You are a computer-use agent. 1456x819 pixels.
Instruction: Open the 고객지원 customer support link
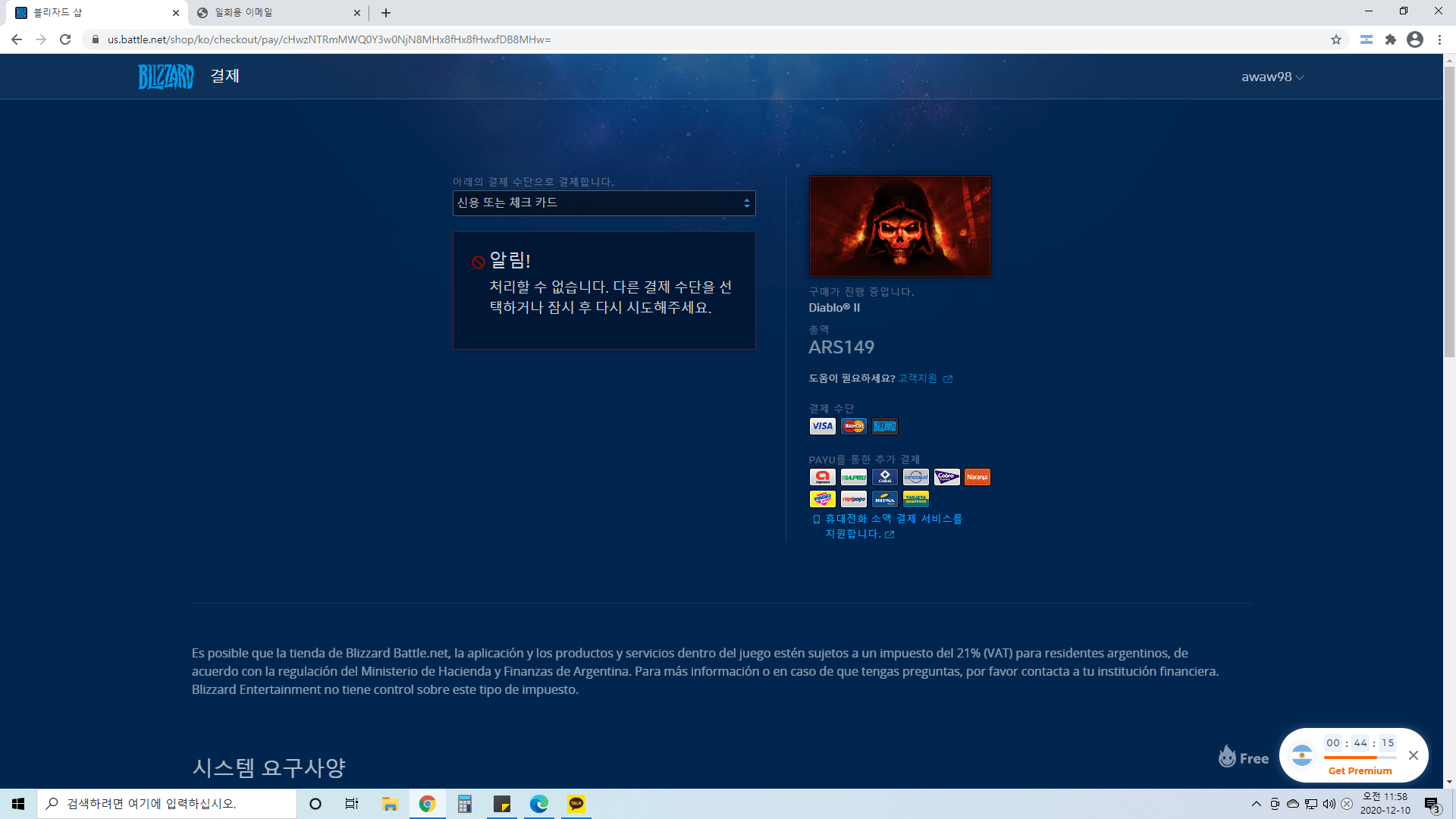[x=924, y=378]
